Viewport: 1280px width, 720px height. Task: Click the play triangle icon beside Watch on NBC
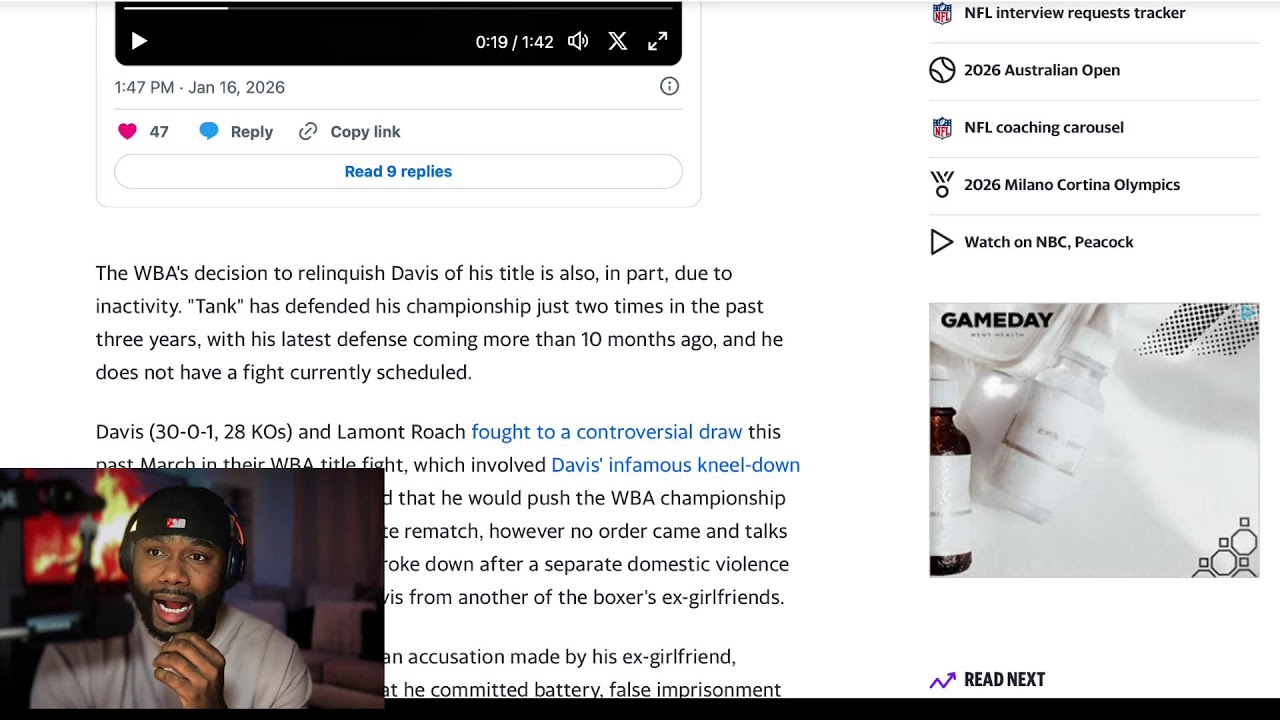coord(941,242)
